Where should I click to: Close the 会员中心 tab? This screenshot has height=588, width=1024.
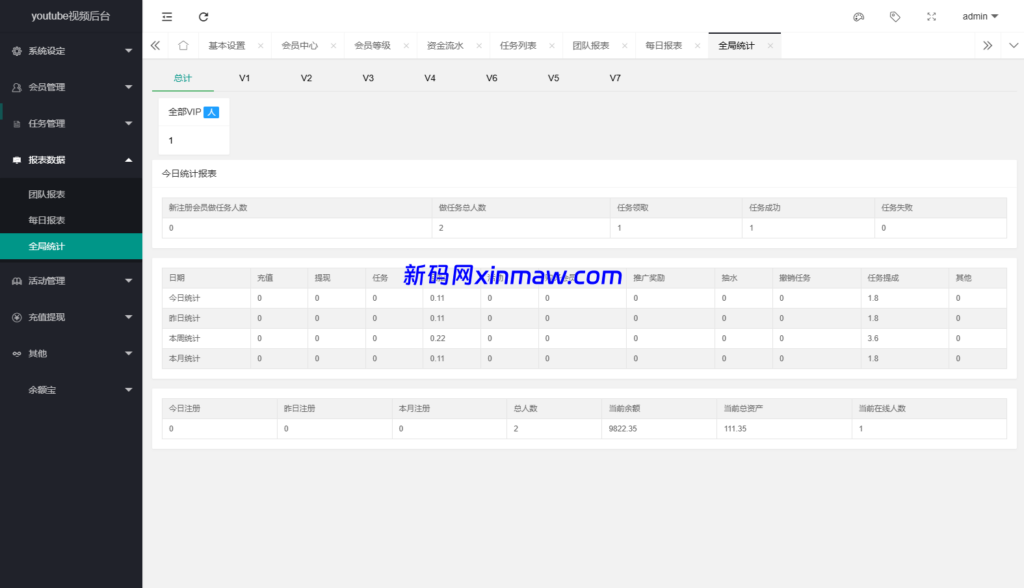[x=333, y=46]
